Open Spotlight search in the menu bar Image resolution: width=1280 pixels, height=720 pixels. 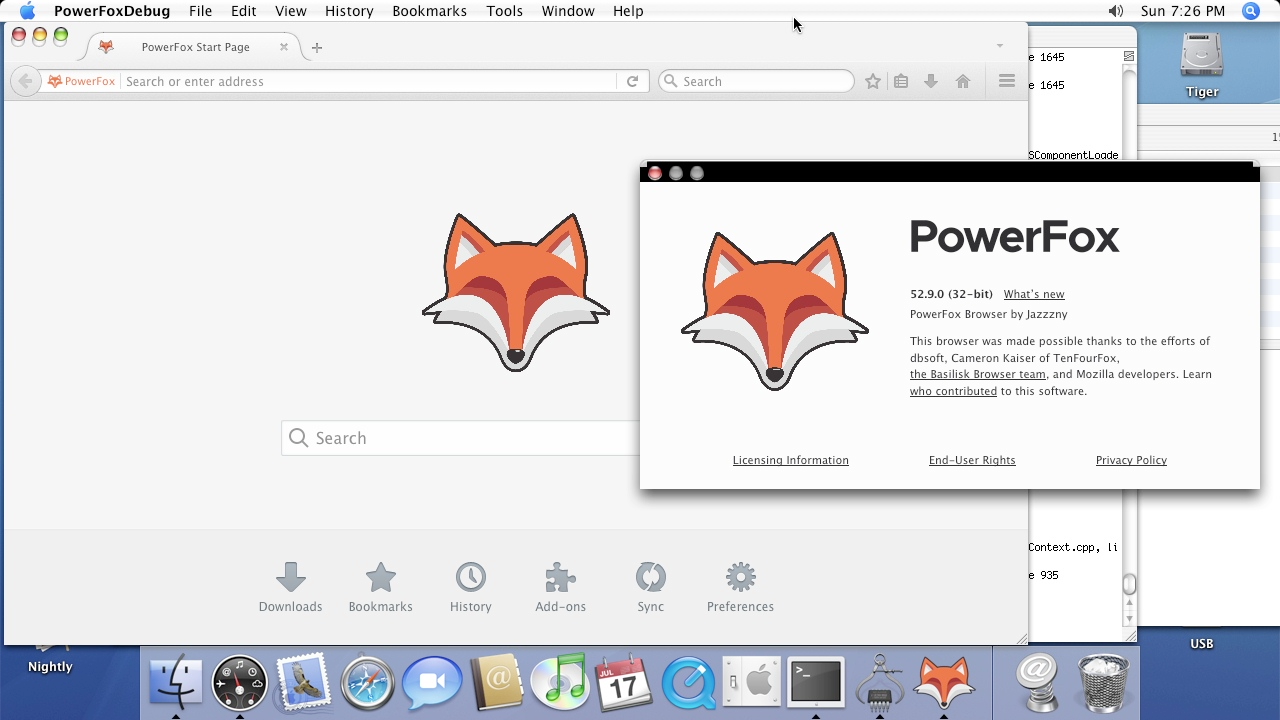(x=1251, y=11)
